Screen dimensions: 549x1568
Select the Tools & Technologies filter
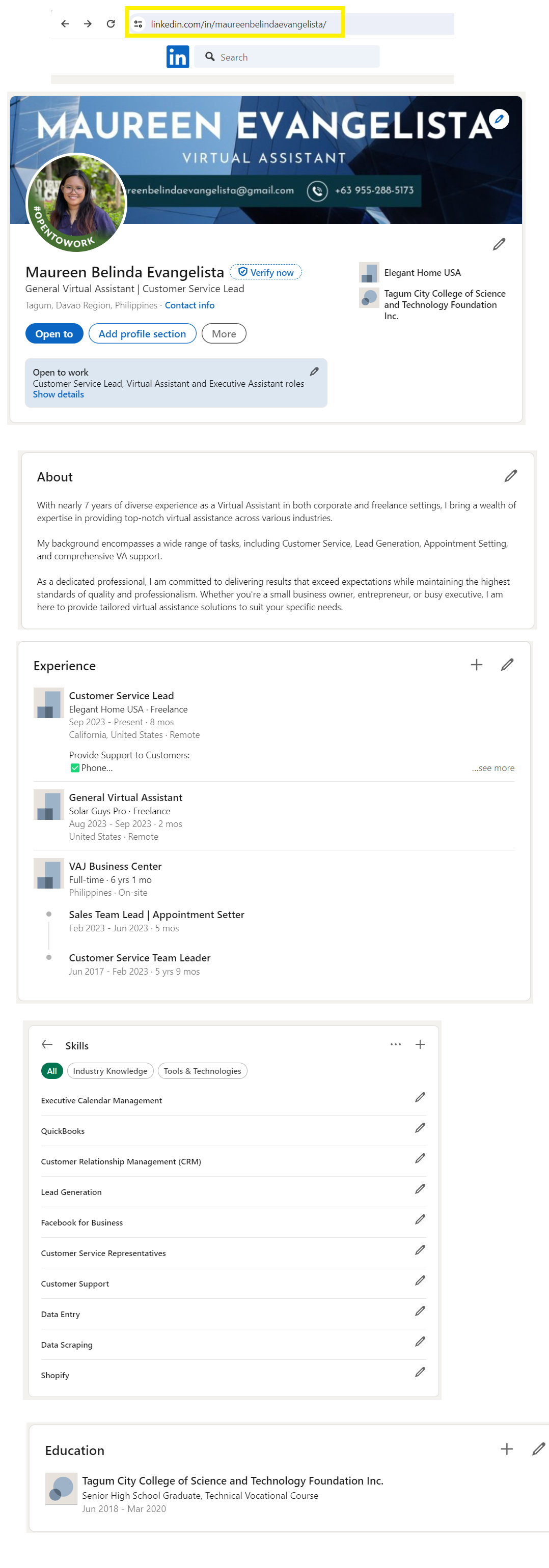[202, 1071]
